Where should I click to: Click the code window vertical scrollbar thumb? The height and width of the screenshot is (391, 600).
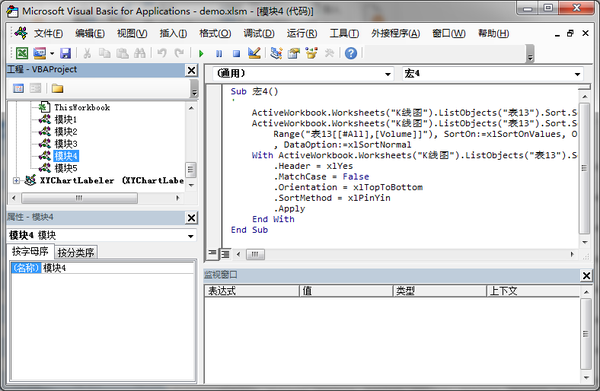click(584, 168)
